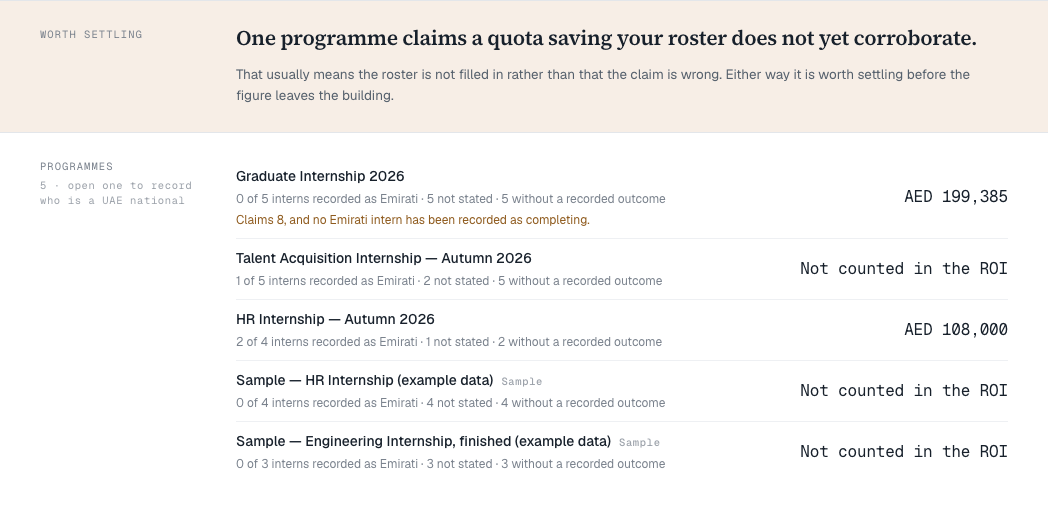Viewport: 1048px width, 508px height.
Task: Click 'Not counted in the ROI' for Engineering Internship
Action: [x=904, y=452]
